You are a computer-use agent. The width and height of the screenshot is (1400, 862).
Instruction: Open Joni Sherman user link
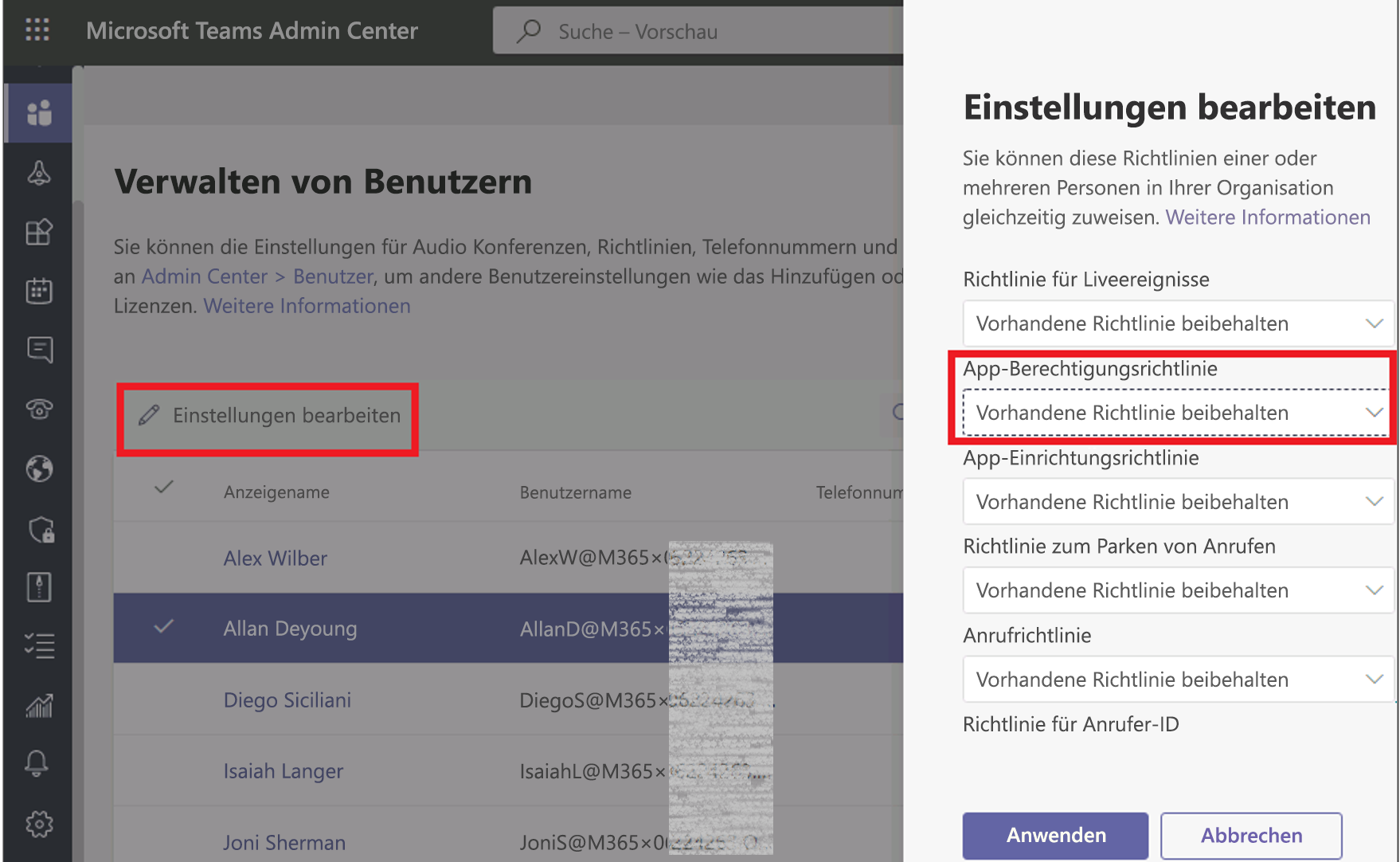pos(284,843)
